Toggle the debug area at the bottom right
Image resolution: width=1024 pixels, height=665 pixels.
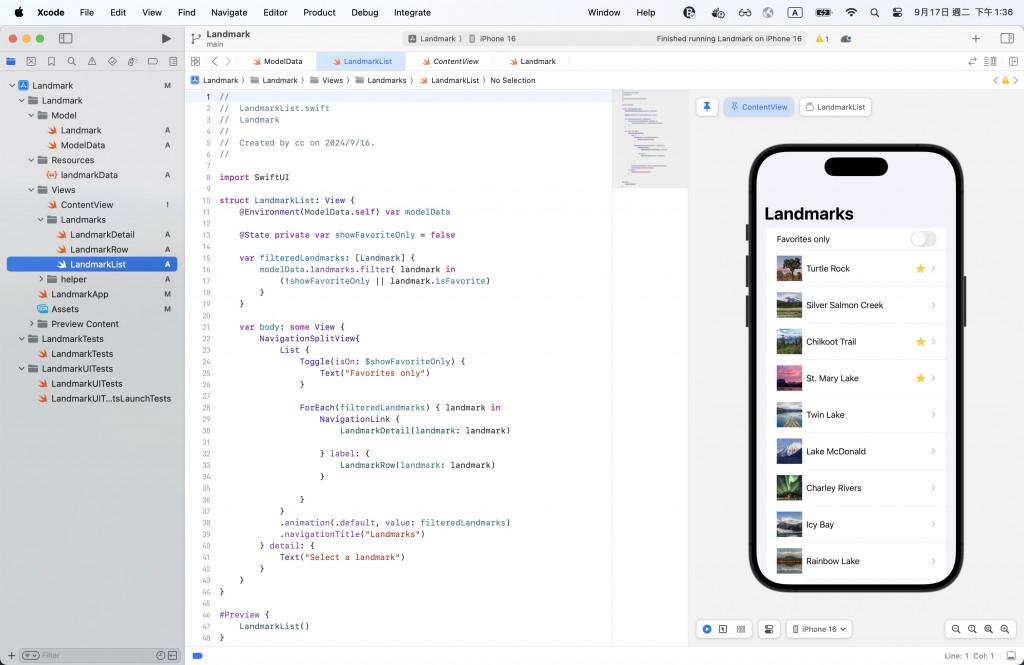[x=1011, y=655]
